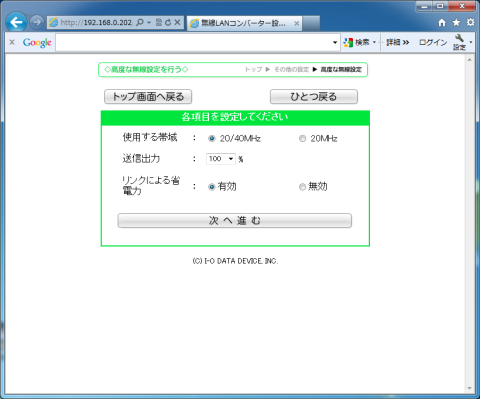
Task: Click 詳細 more options on Google toolbar
Action: tap(397, 42)
